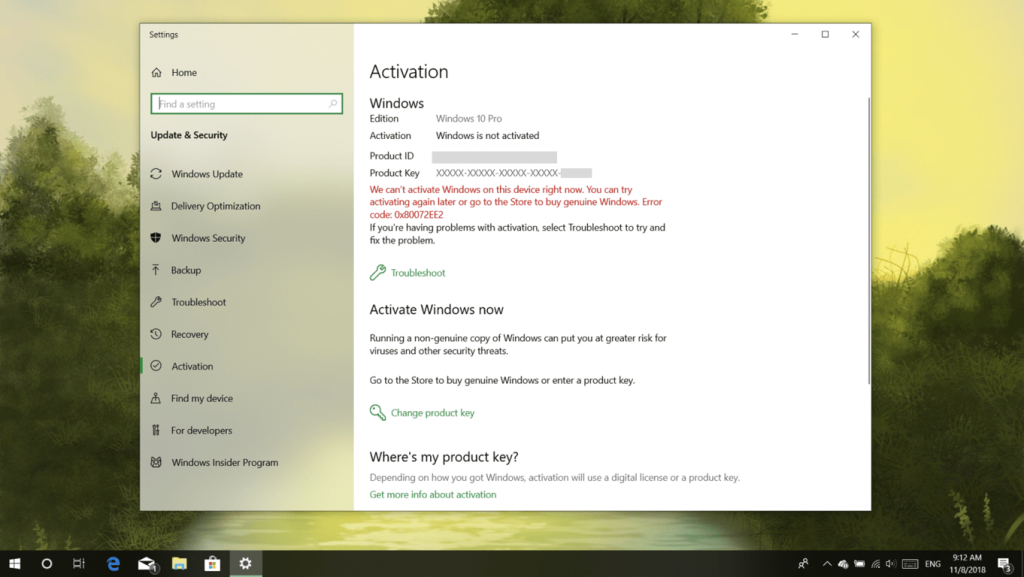Click the Settings gear taskbar icon
The height and width of the screenshot is (577, 1024).
[246, 563]
